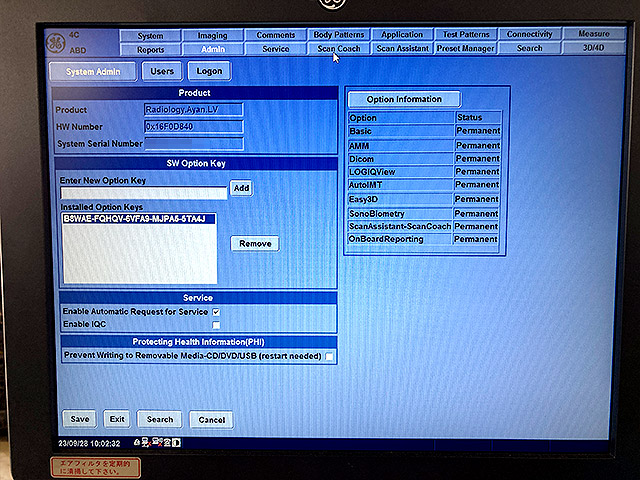640x480 pixels.
Task: Open the 3D/4D tab
Action: tap(593, 47)
